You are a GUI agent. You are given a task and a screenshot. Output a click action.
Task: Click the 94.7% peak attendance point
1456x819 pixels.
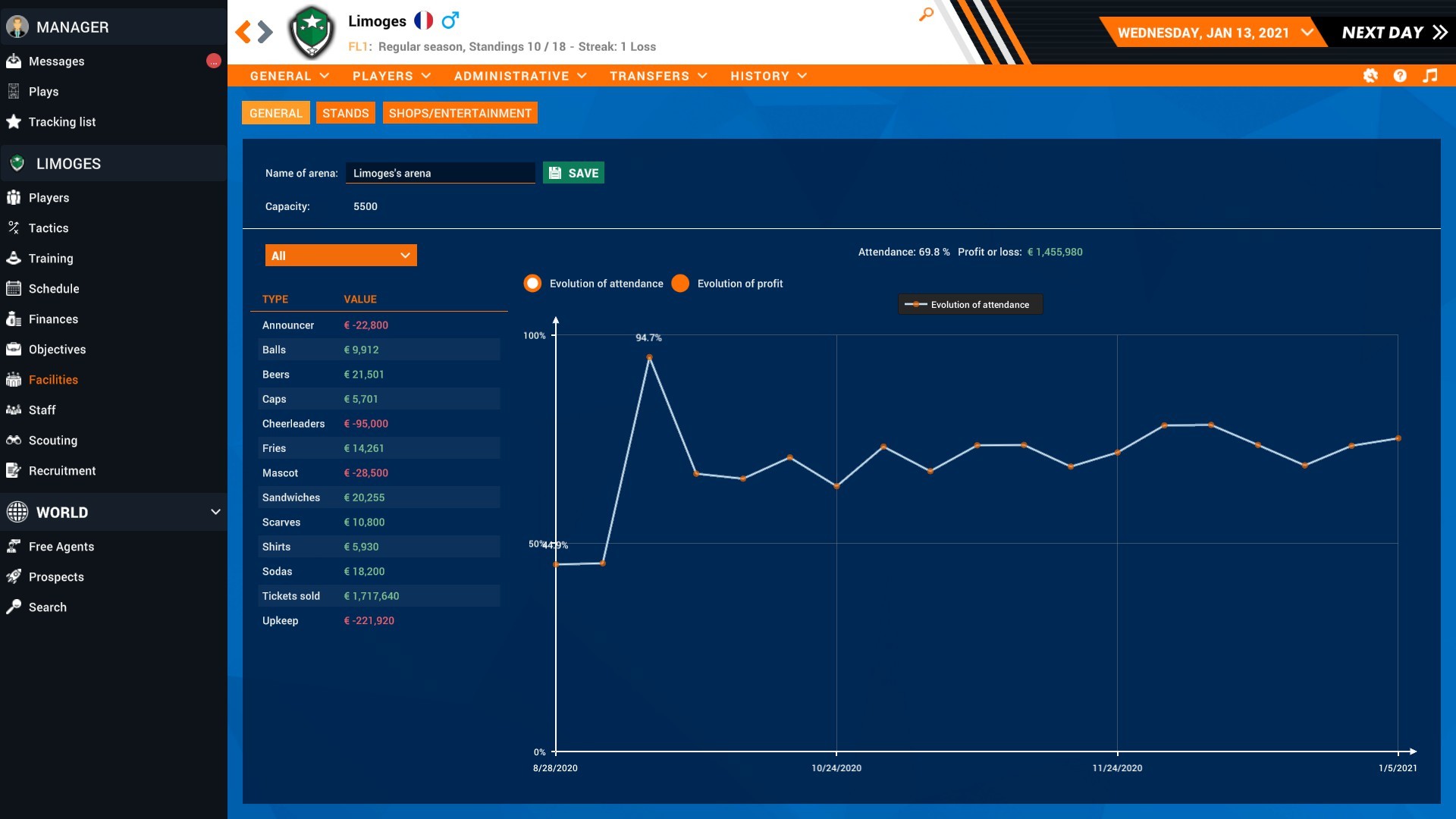coord(649,357)
